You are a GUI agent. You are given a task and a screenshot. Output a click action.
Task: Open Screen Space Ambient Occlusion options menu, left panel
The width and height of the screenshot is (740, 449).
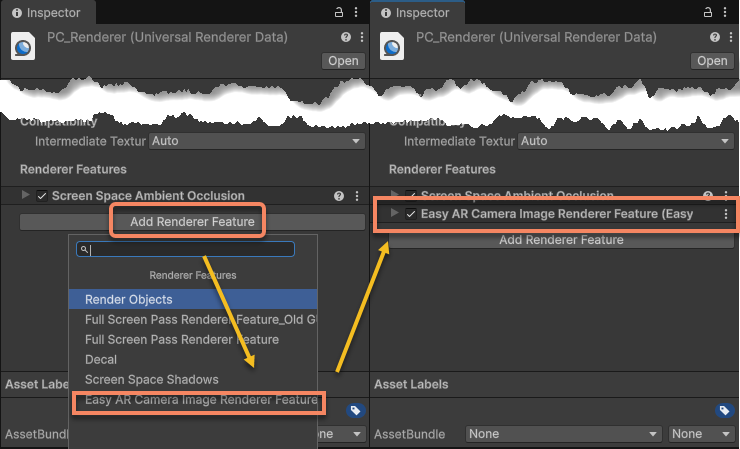tap(357, 196)
